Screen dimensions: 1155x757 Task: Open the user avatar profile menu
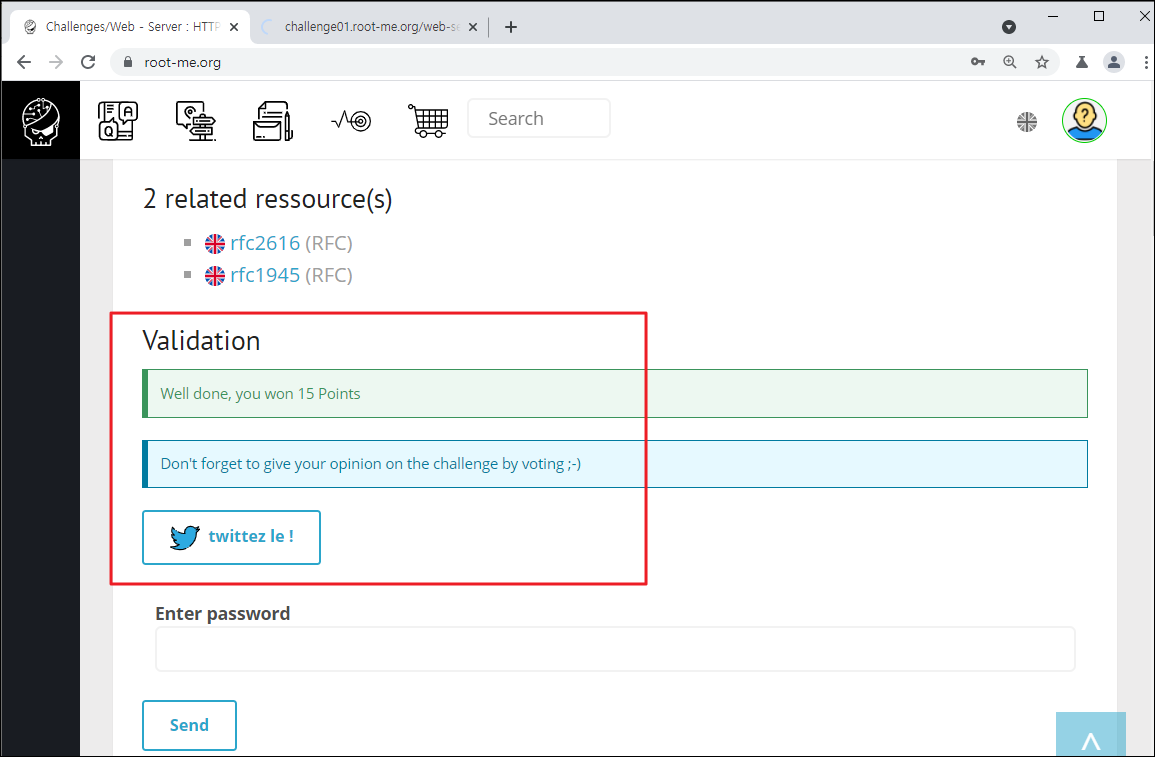1084,120
